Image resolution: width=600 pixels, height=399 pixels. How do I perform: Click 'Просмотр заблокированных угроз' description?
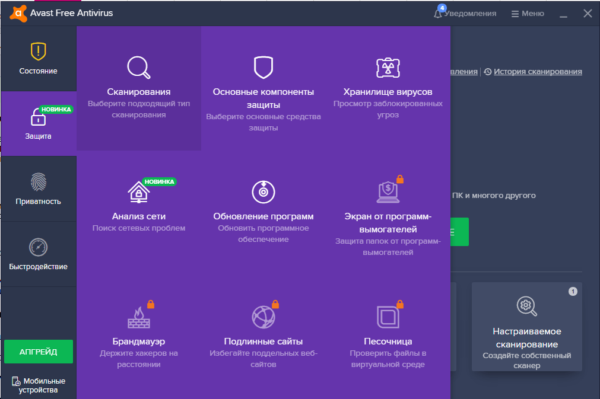388,109
